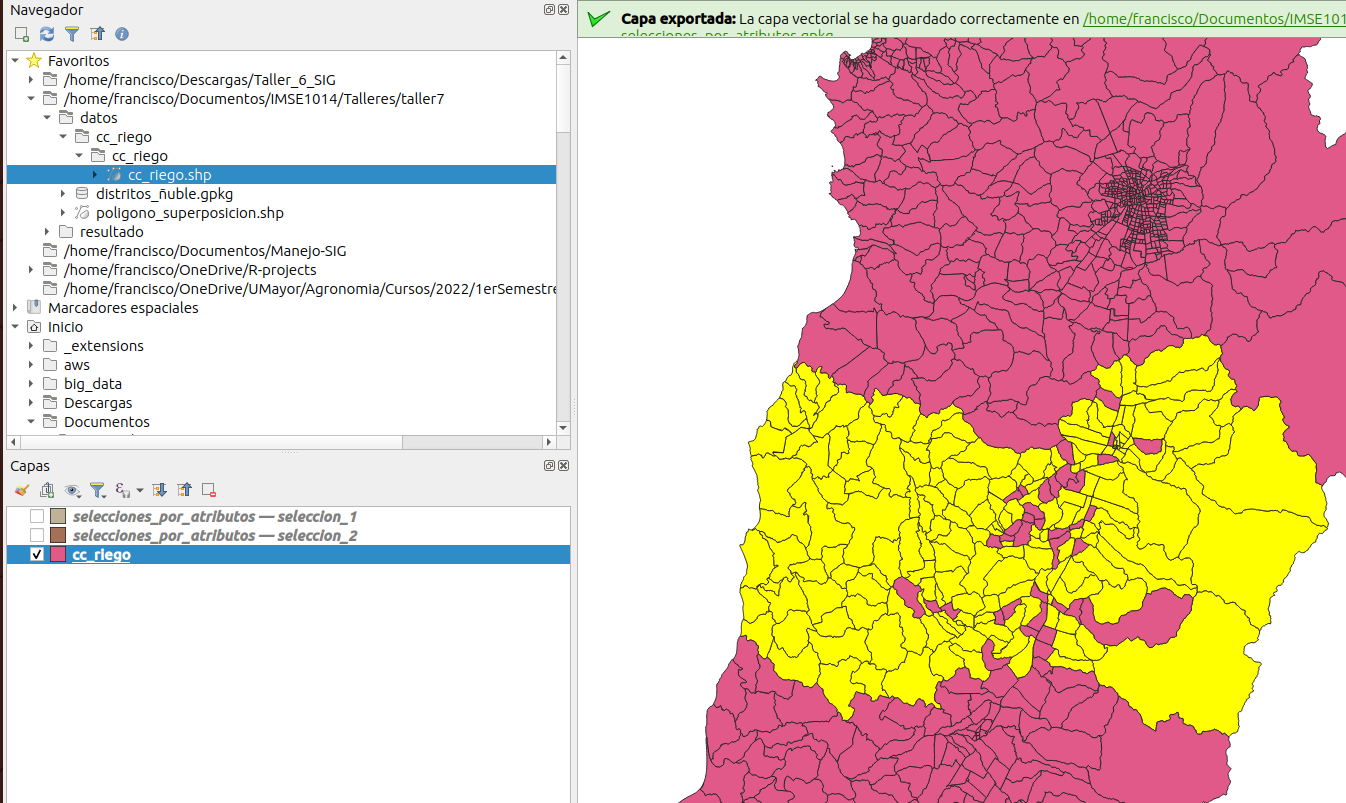Viewport: 1346px width, 803px height.
Task: Enable the seleccion_2 layer checkbox
Action: point(37,536)
